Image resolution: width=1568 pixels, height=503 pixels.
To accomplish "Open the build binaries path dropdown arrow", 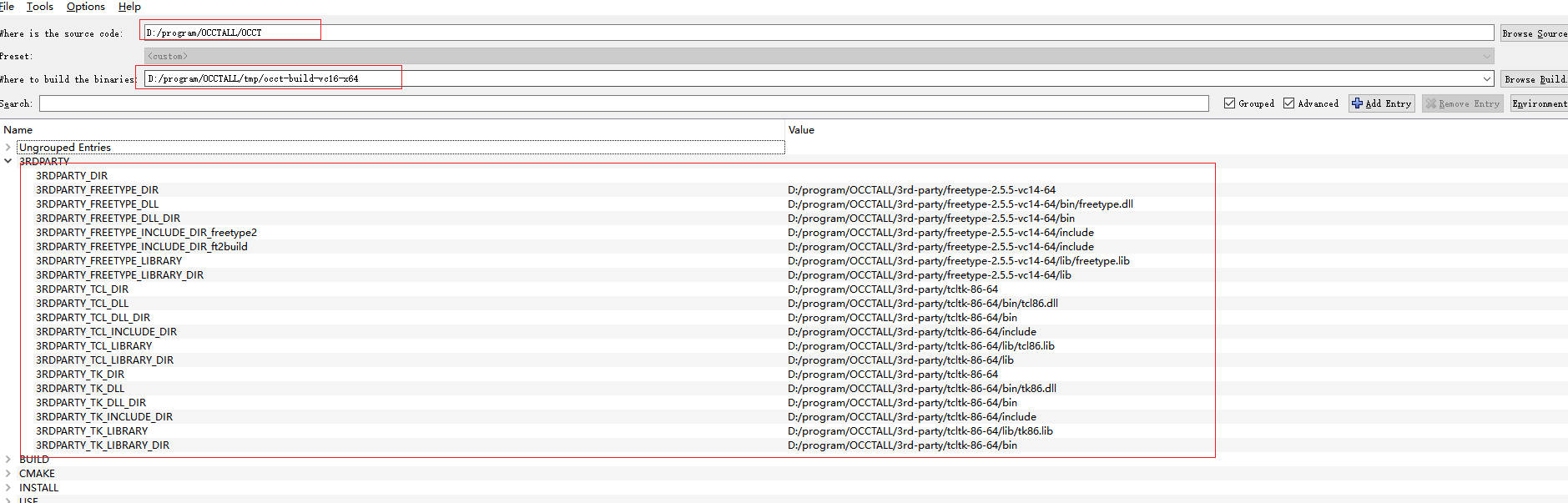I will click(1486, 79).
